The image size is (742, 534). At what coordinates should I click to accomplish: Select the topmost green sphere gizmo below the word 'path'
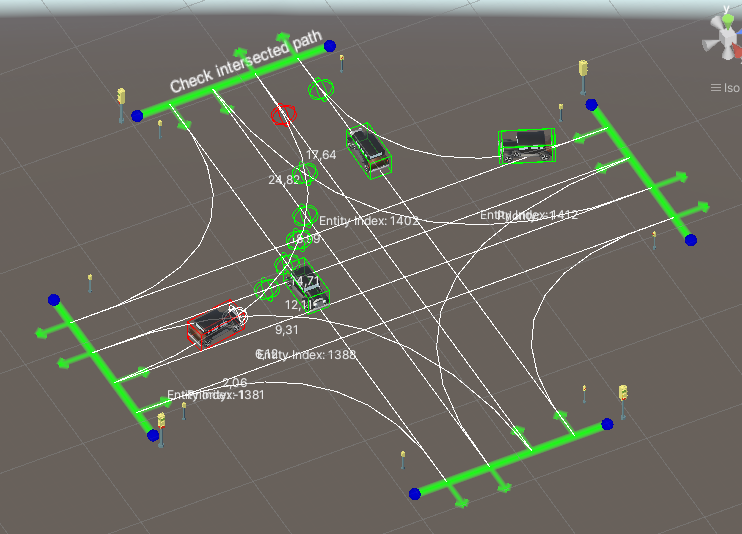pyautogui.click(x=321, y=89)
